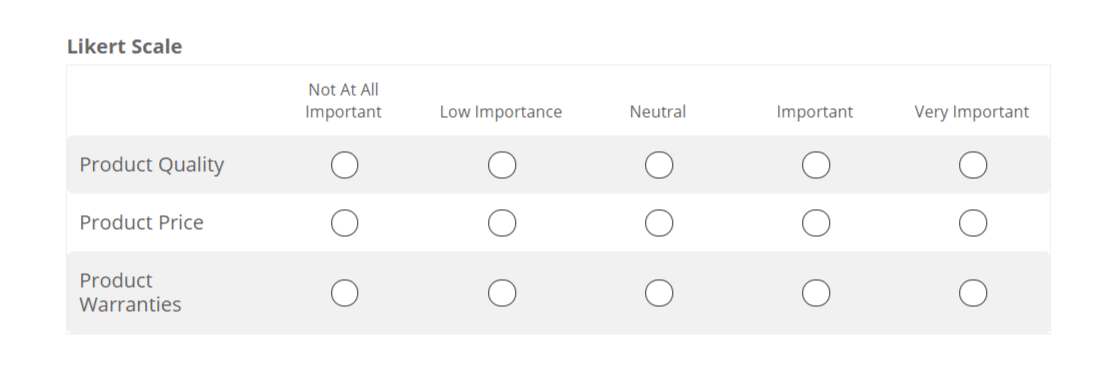Viewport: 1116px width, 372px height.
Task: Select Very Important for Product Warranties
Action: click(973, 292)
